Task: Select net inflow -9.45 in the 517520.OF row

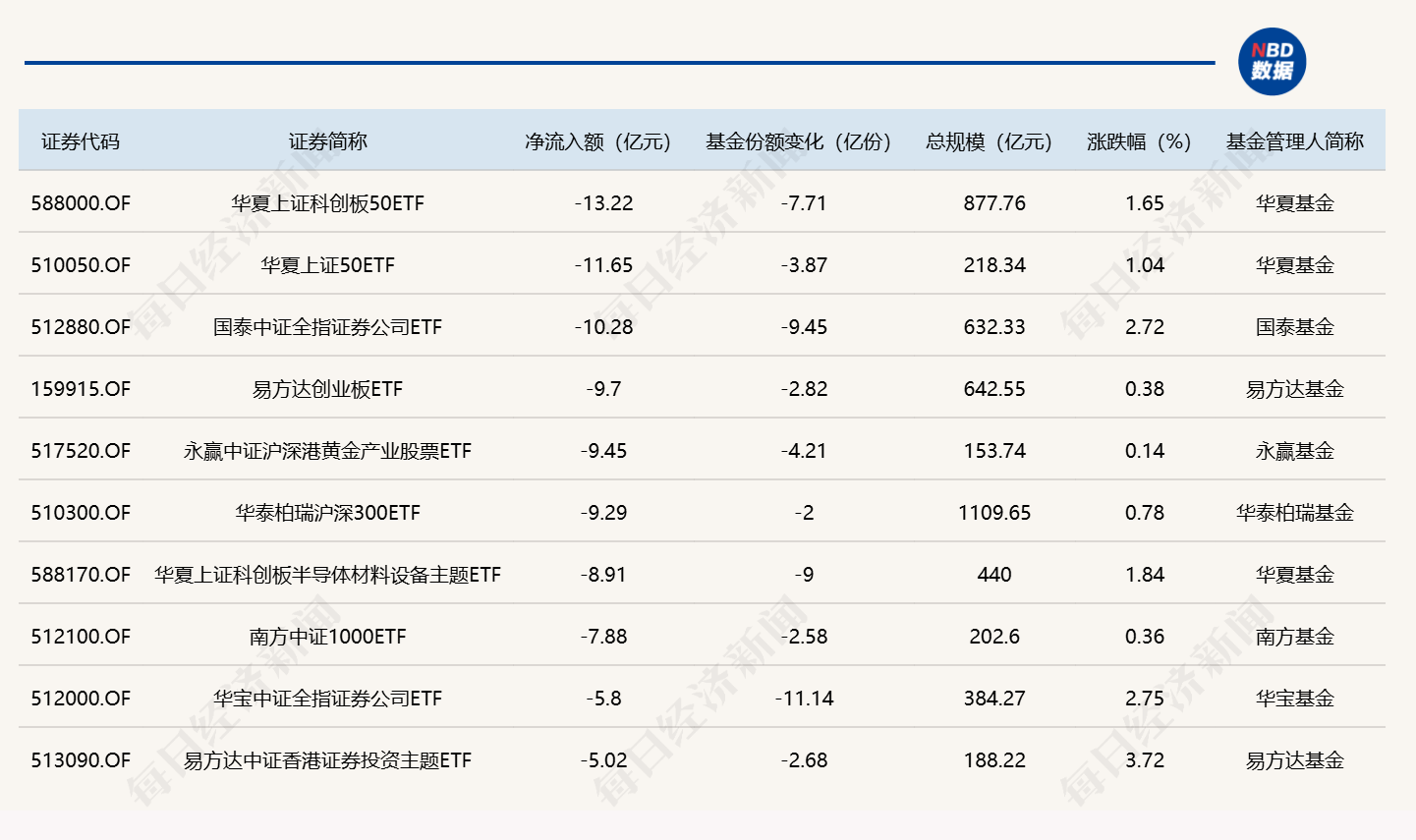Action: (x=604, y=451)
